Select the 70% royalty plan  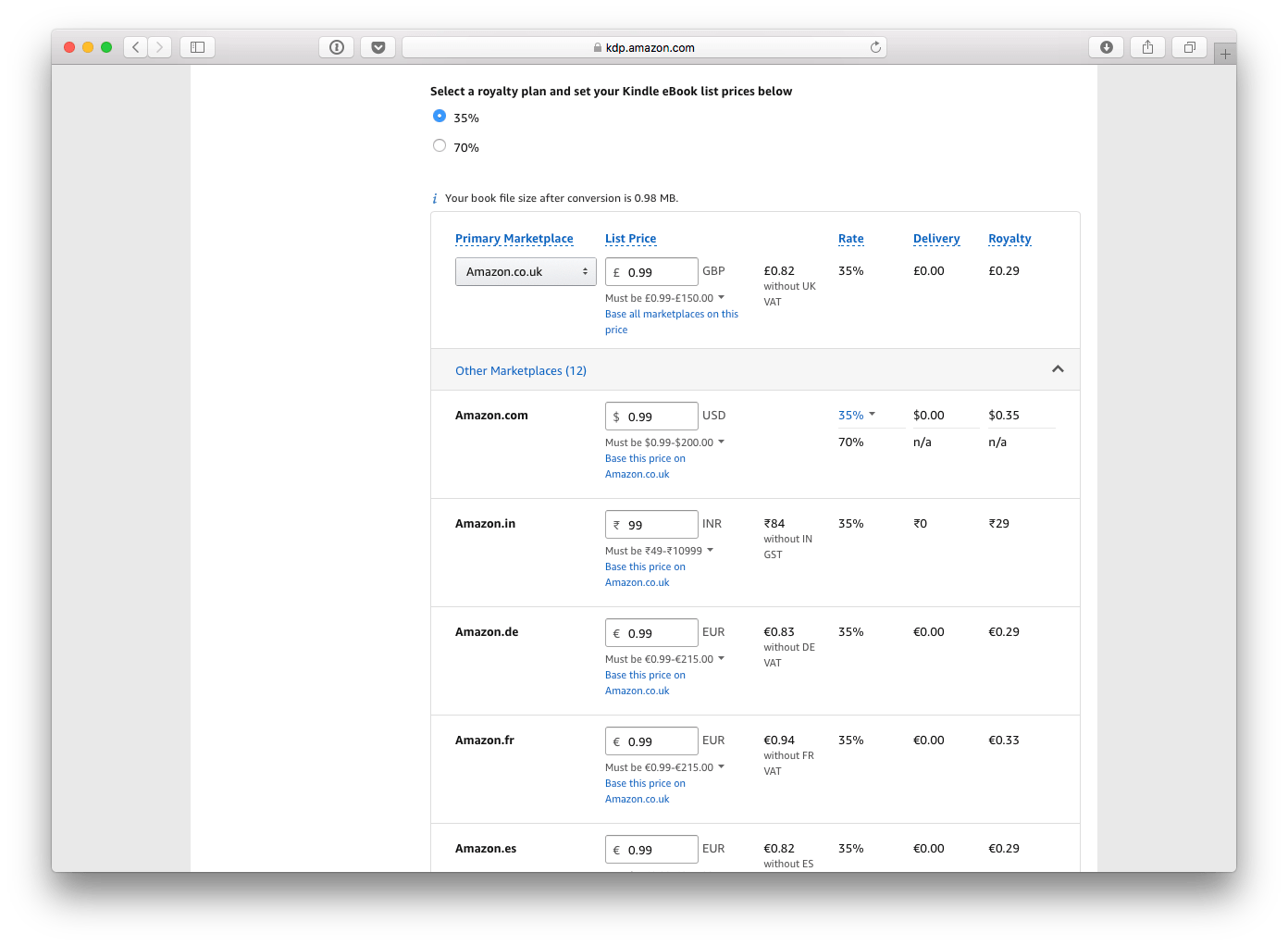coord(440,145)
